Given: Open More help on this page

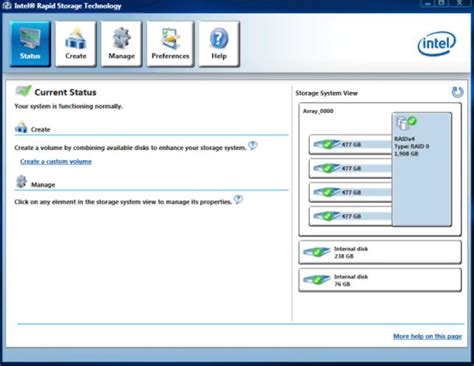Looking at the screenshot, I should (x=427, y=336).
